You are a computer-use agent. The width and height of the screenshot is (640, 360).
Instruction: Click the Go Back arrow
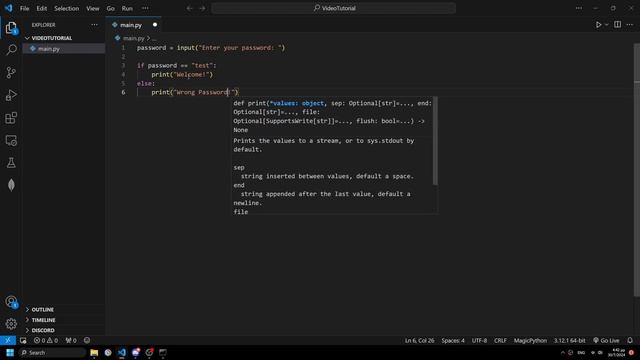coord(189,8)
